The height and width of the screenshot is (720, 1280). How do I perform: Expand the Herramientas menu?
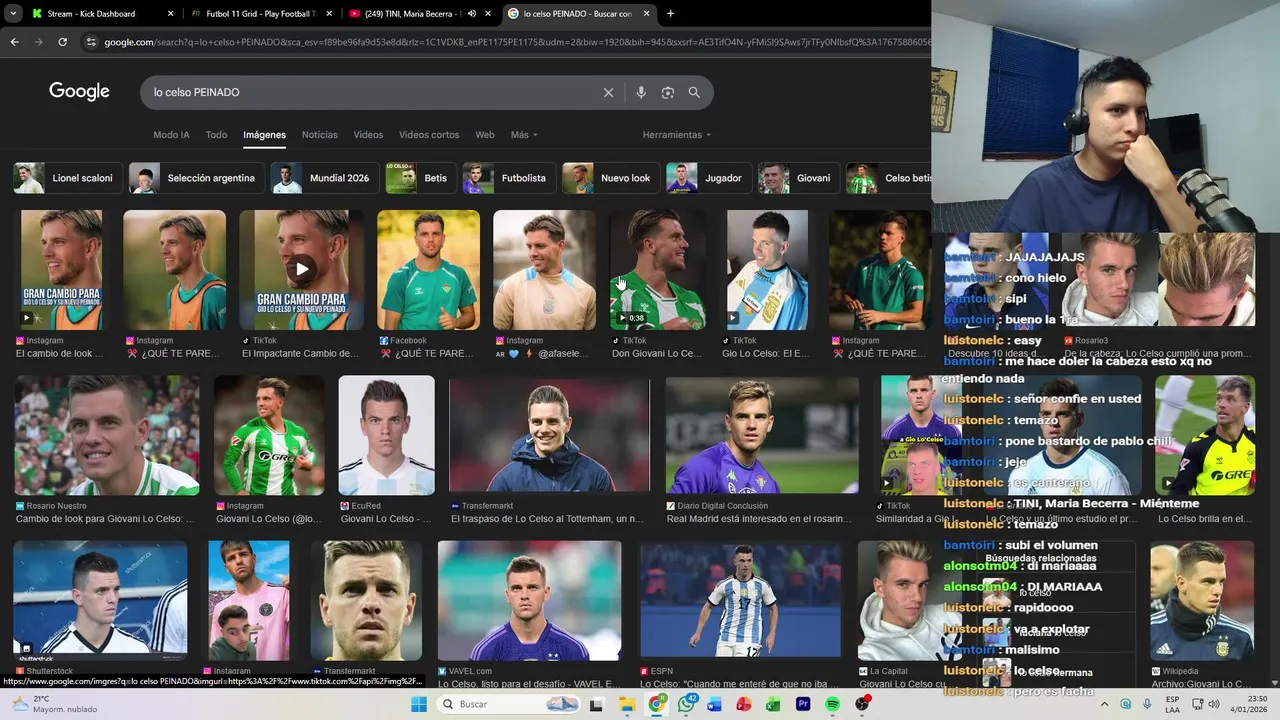click(677, 135)
